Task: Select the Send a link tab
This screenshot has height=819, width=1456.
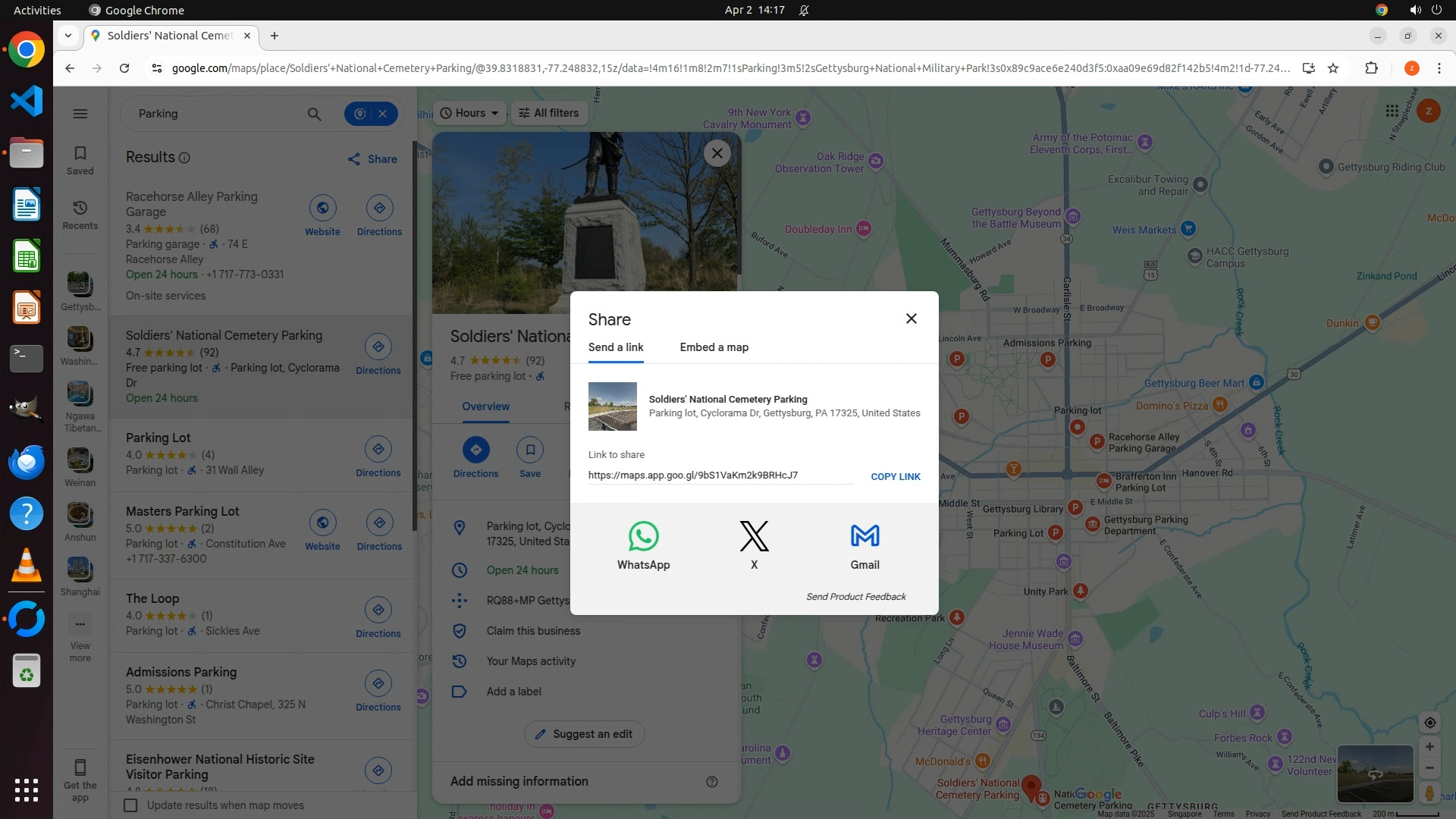Action: click(616, 347)
